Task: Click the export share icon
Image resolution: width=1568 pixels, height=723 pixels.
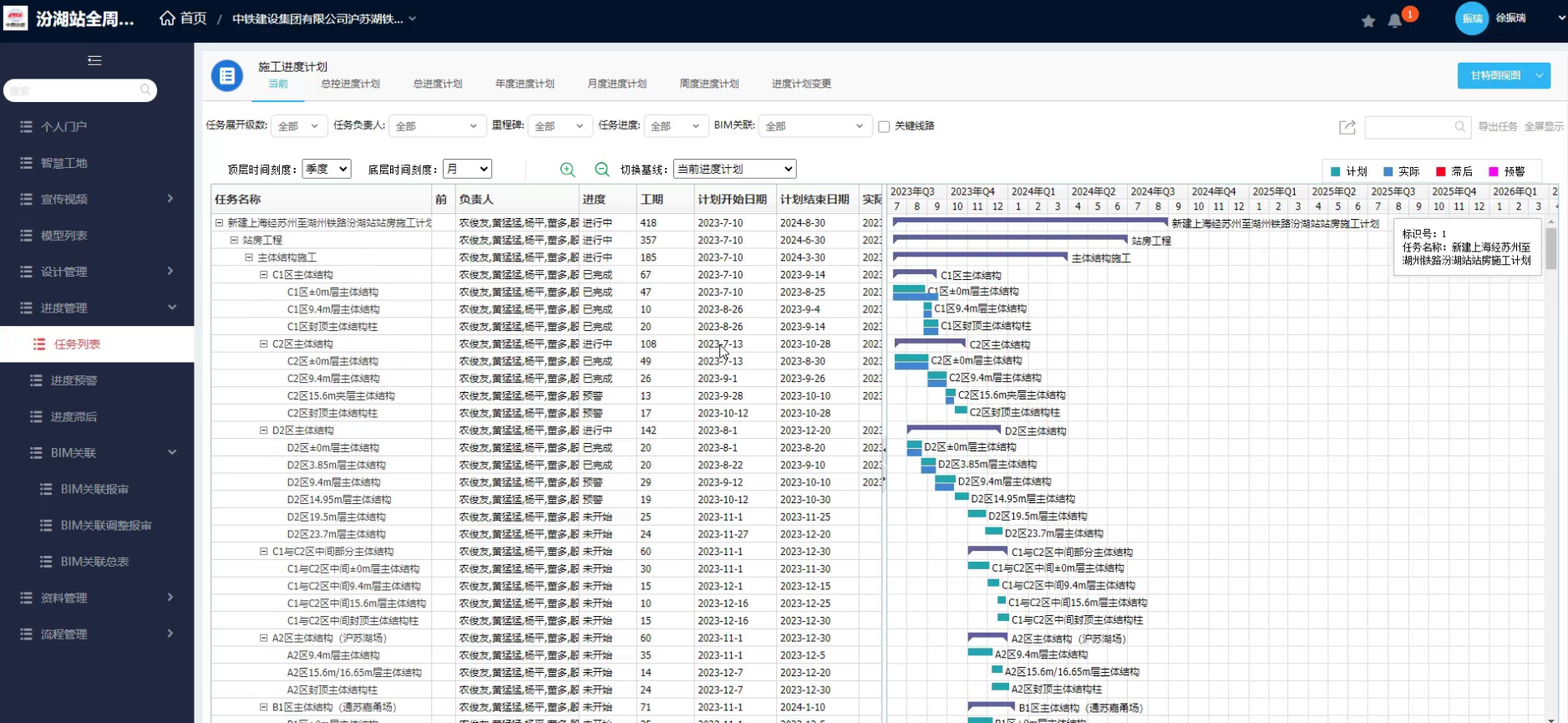Action: pyautogui.click(x=1347, y=127)
